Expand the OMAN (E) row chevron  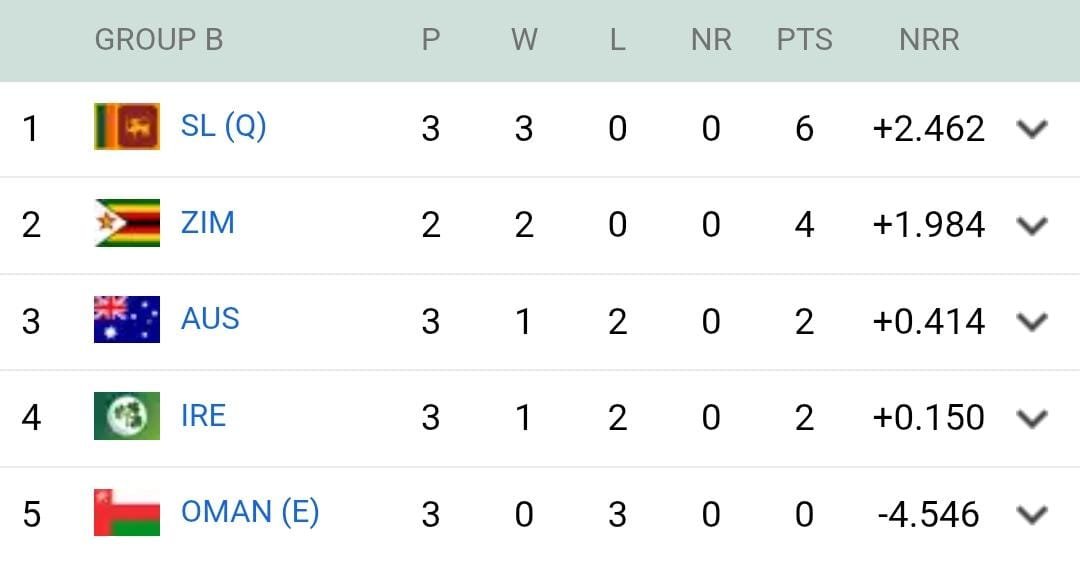point(1031,515)
